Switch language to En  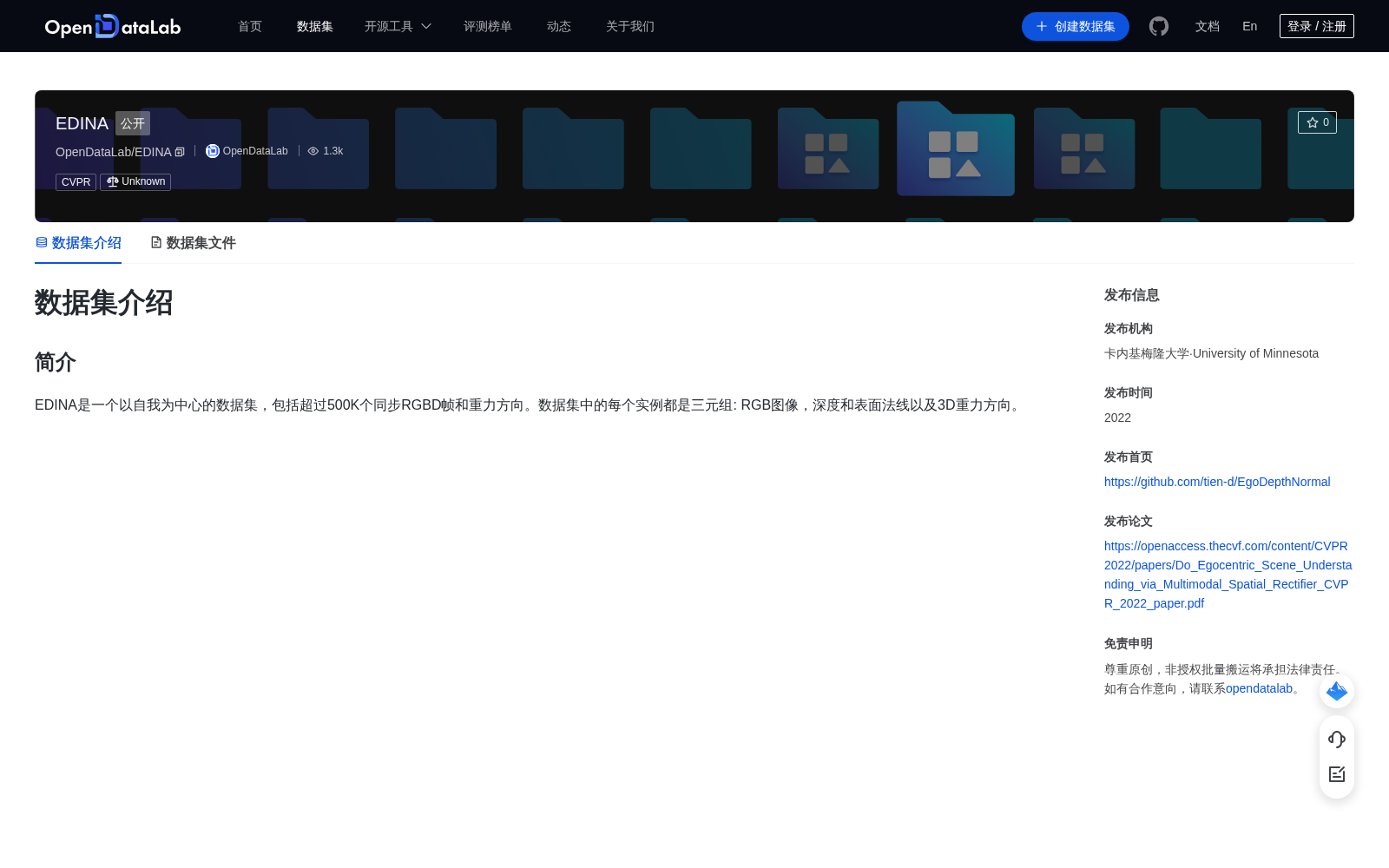click(x=1250, y=26)
